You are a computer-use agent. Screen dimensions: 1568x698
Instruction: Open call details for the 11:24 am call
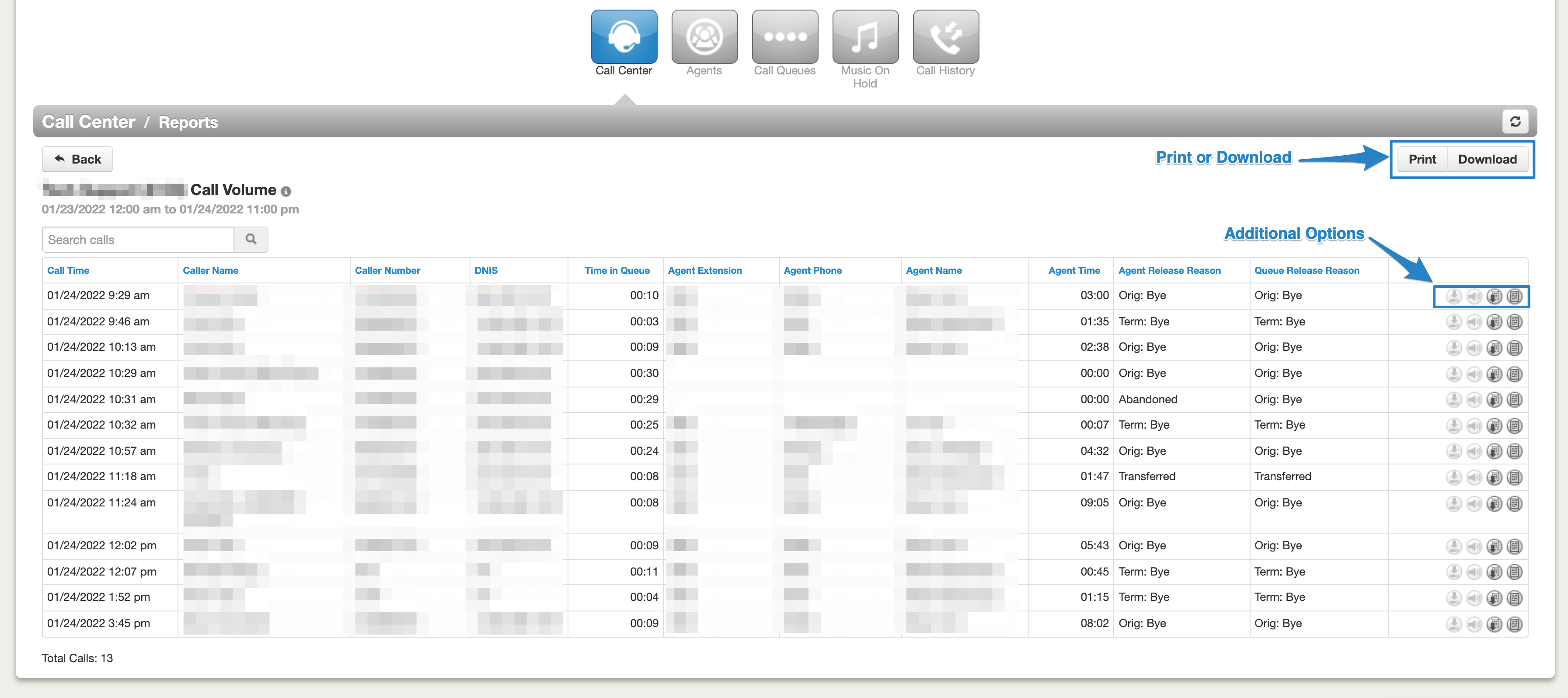point(1514,504)
